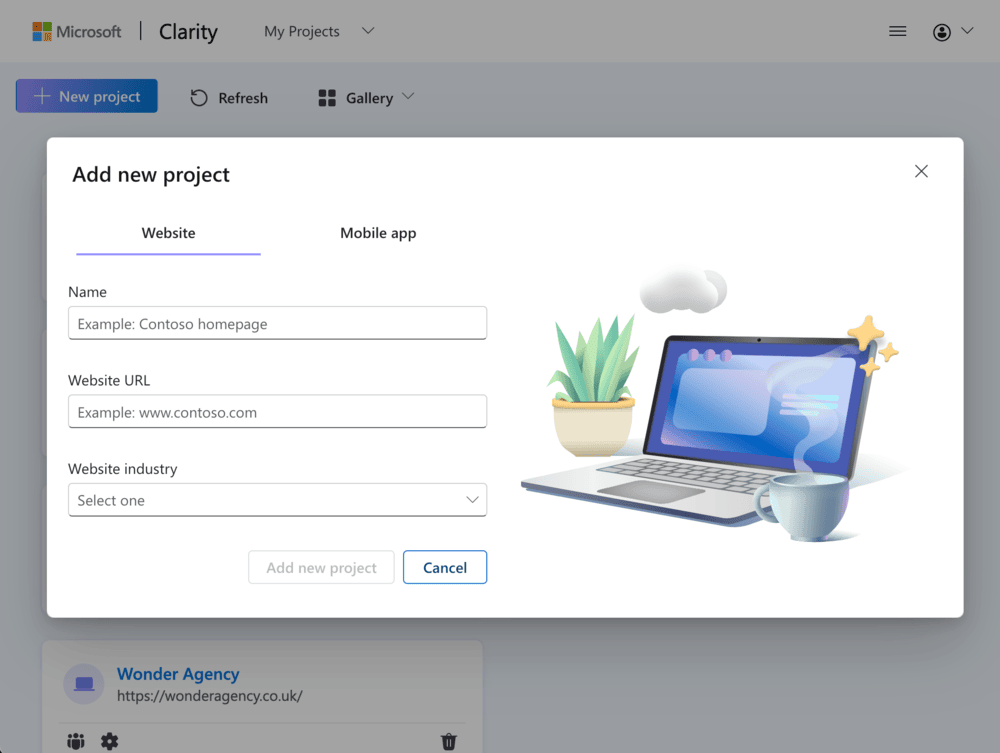The height and width of the screenshot is (753, 1000).
Task: Click the Wonder Agency project laptop icon
Action: click(x=84, y=684)
